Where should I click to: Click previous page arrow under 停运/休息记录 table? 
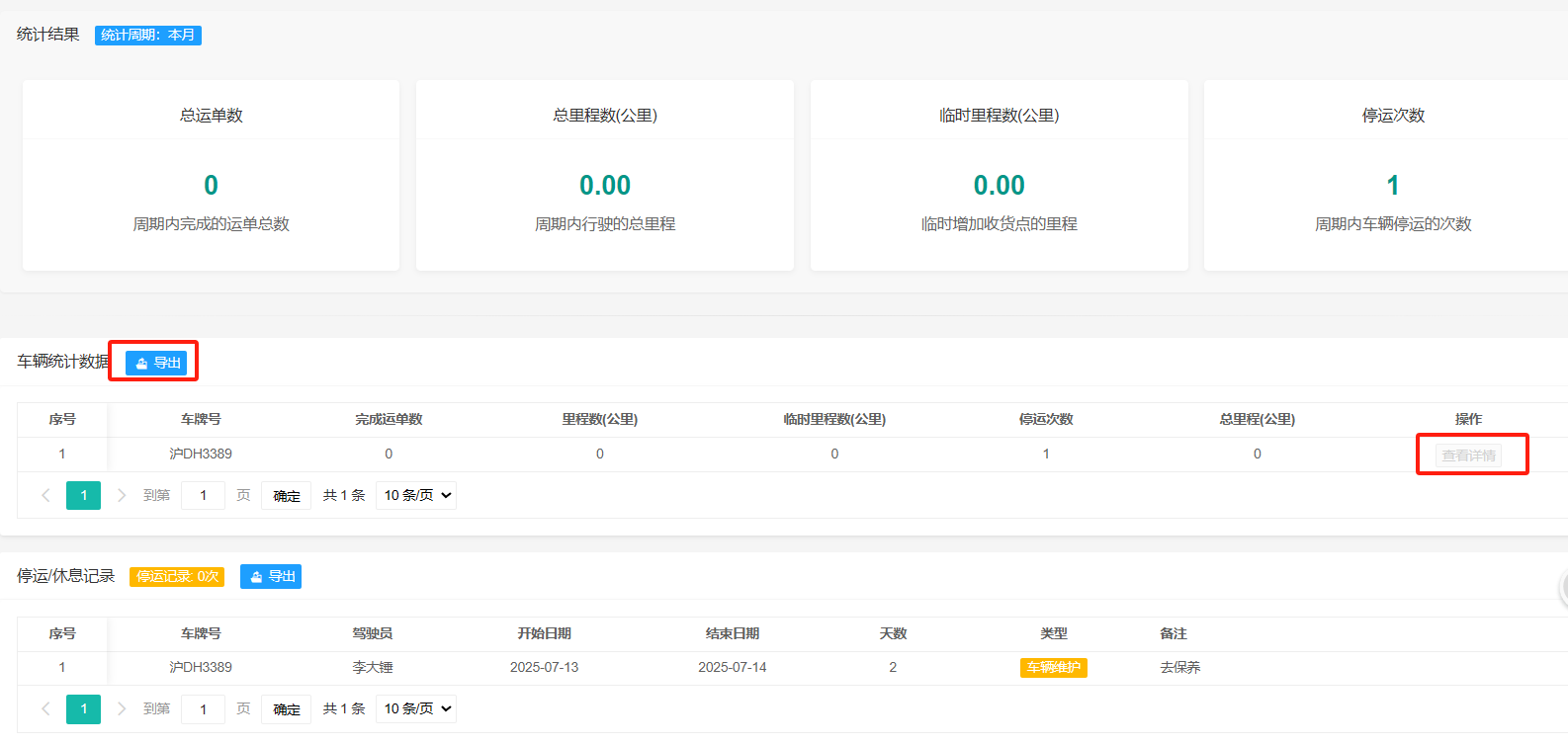tap(45, 708)
